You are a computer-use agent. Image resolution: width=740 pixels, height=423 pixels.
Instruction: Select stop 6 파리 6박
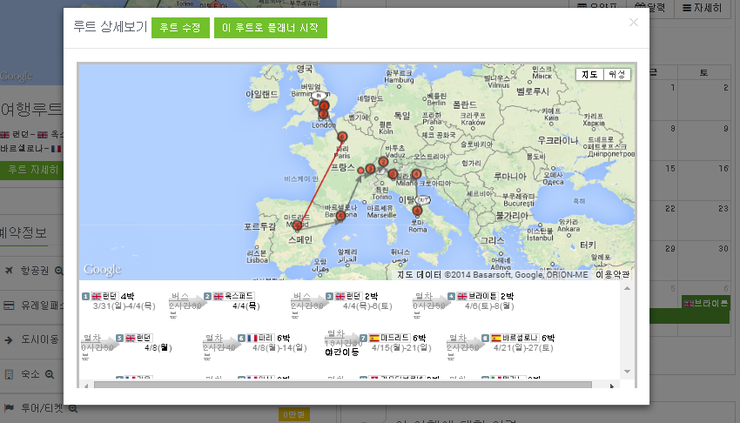click(264, 338)
